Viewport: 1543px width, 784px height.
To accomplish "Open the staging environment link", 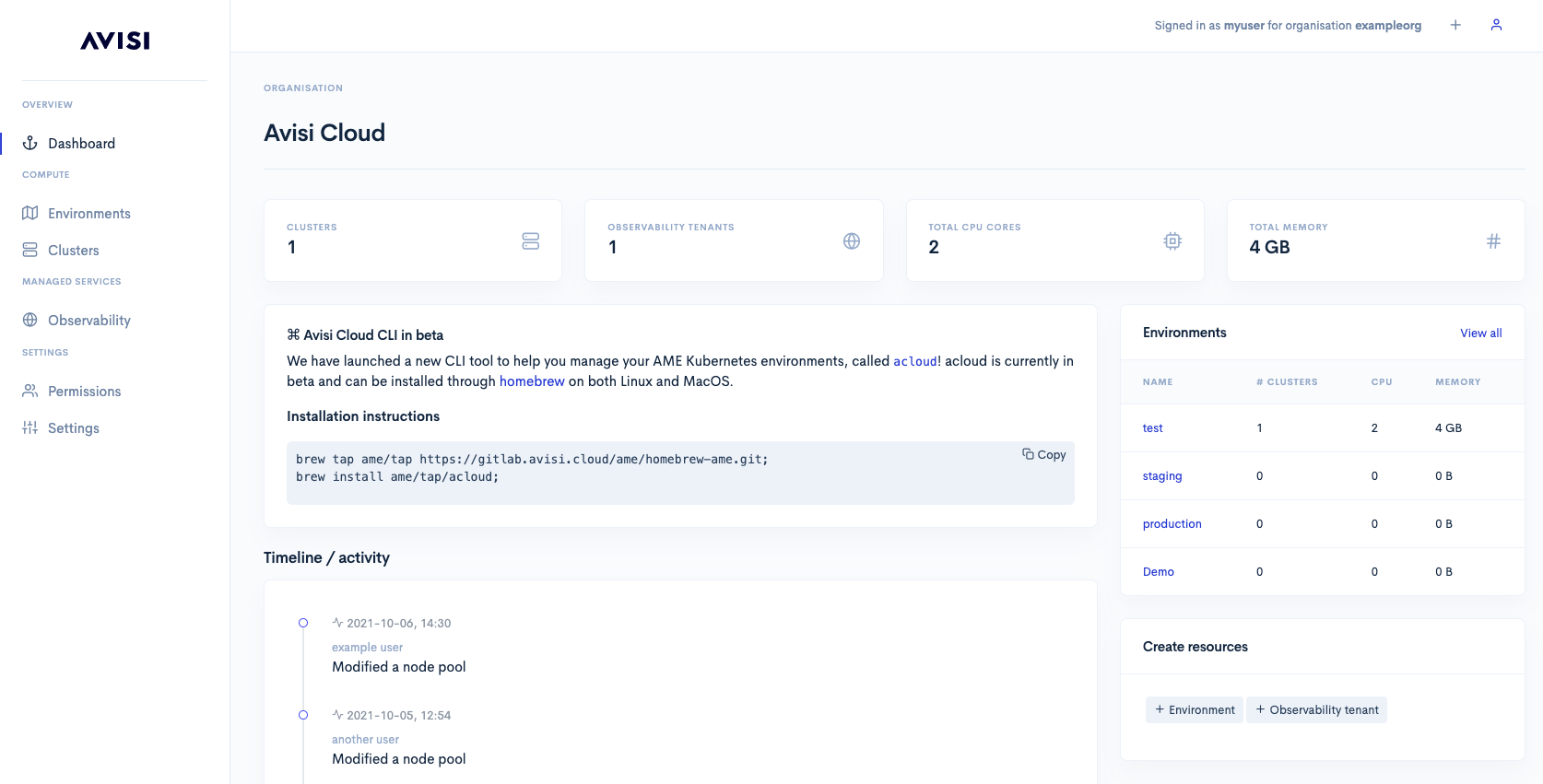I will [1162, 475].
